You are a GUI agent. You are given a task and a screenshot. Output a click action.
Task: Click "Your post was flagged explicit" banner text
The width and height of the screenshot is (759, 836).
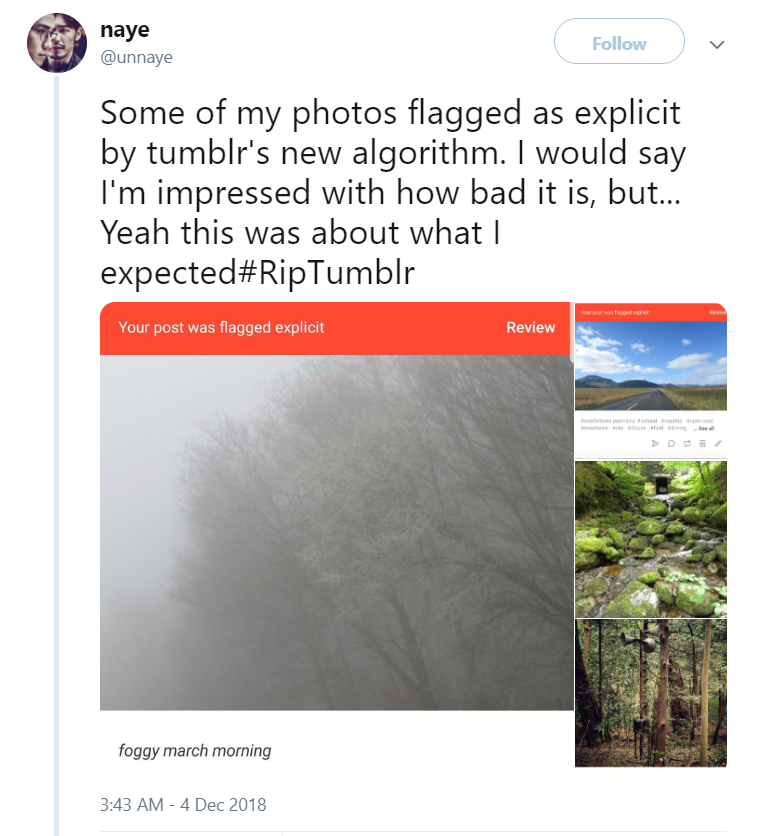tap(221, 328)
